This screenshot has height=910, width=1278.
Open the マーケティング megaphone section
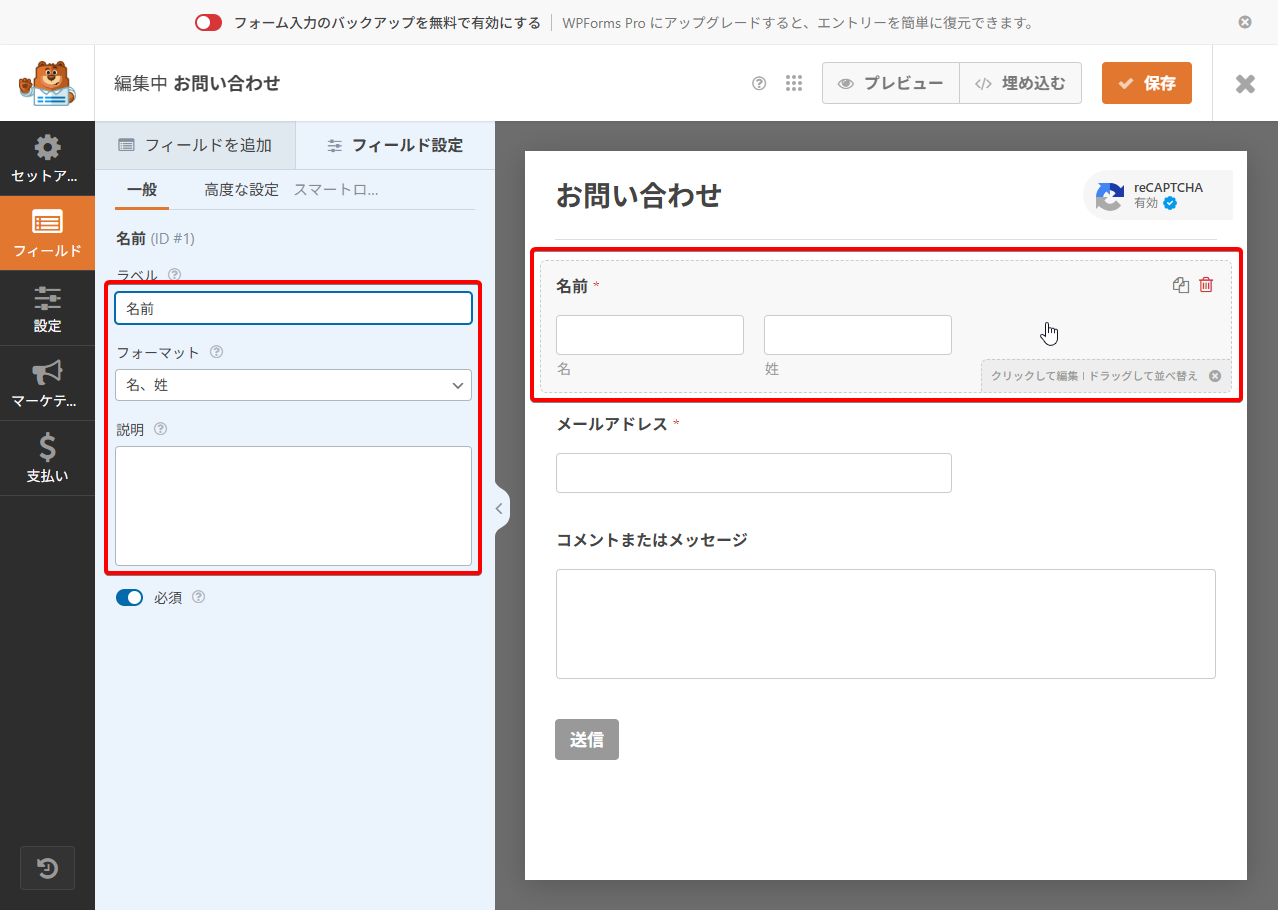coord(47,383)
